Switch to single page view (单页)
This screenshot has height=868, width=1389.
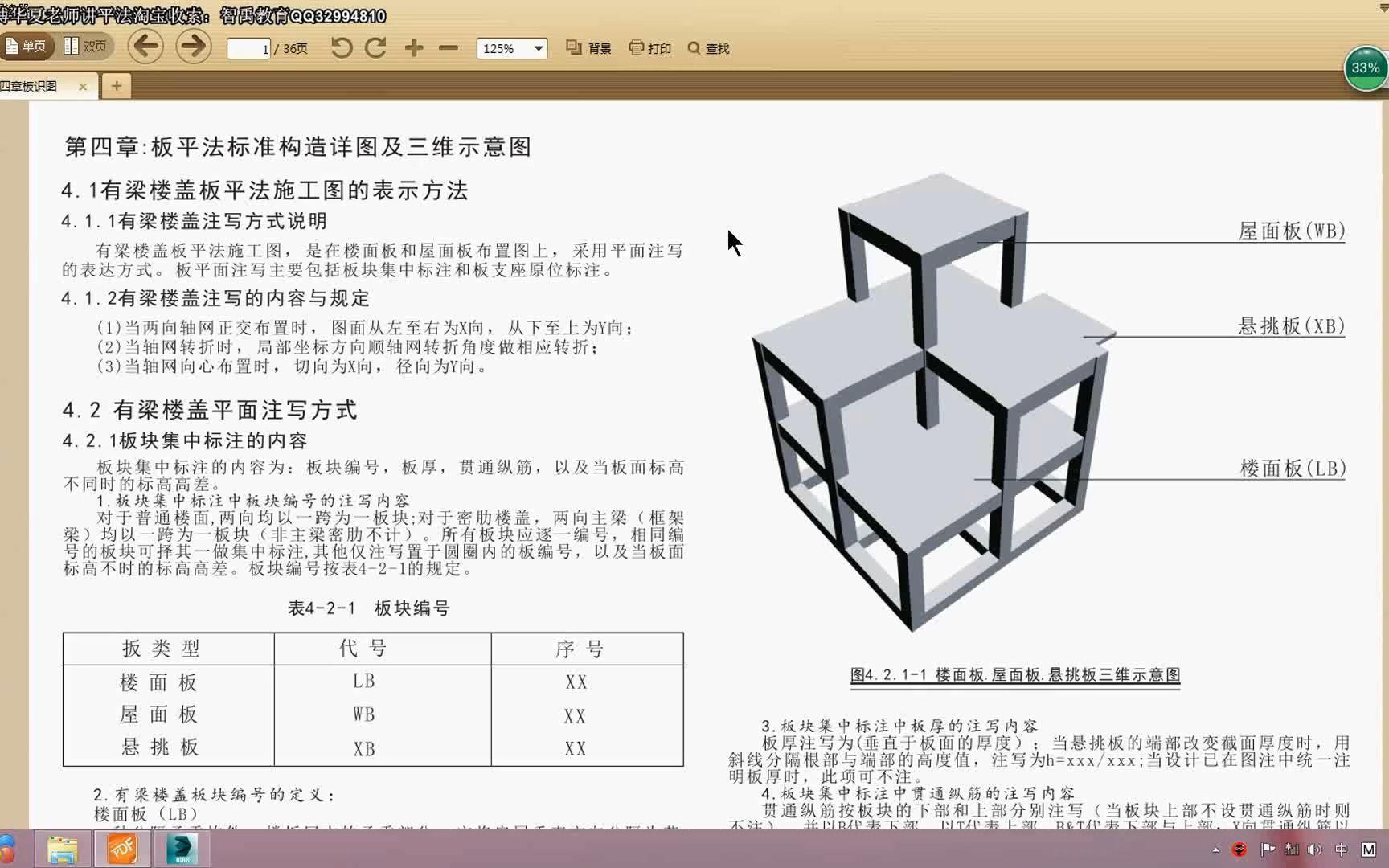[x=27, y=47]
